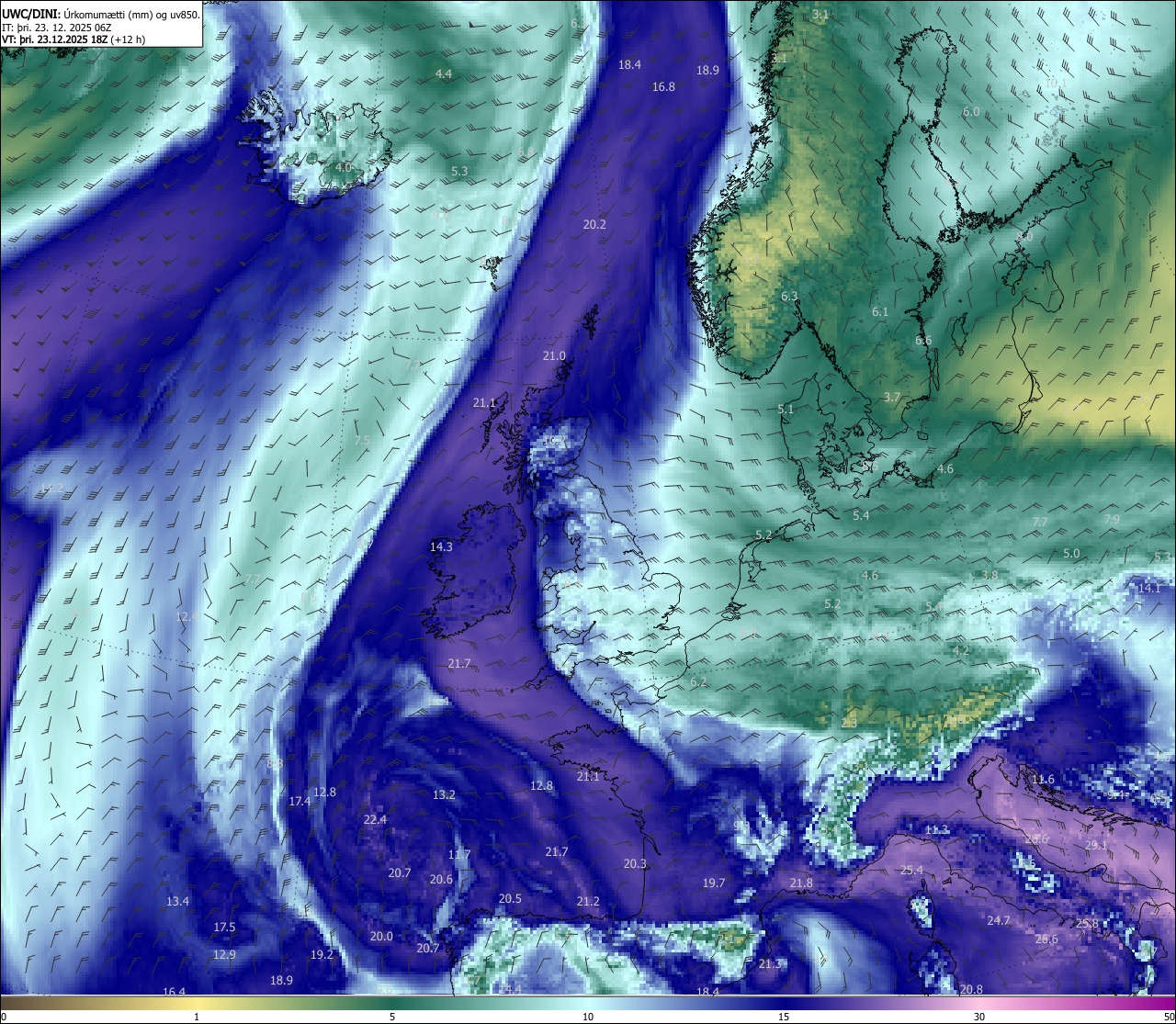Click the 13.2 value label
This screenshot has height=1024, width=1176.
(444, 794)
